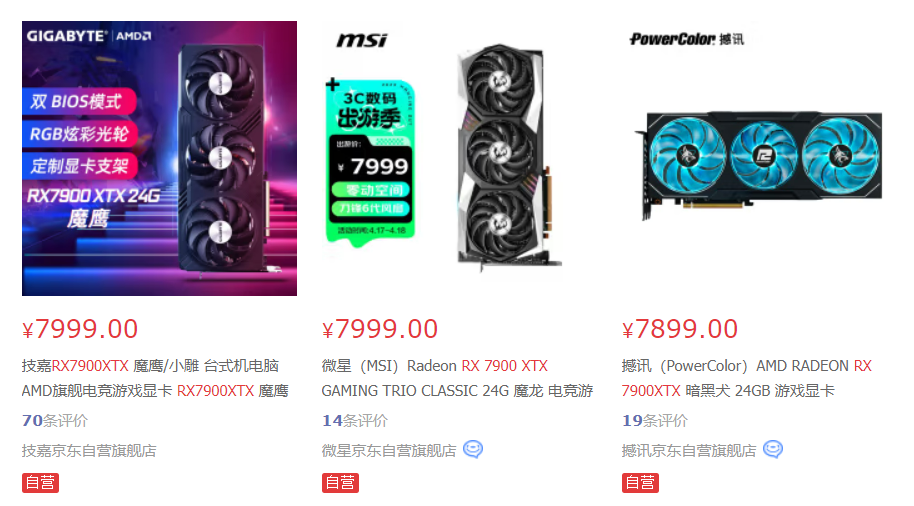Screen dimensions: 914x506
Task: Click the 自营 badge under the PowerColor listing
Action: (640, 483)
